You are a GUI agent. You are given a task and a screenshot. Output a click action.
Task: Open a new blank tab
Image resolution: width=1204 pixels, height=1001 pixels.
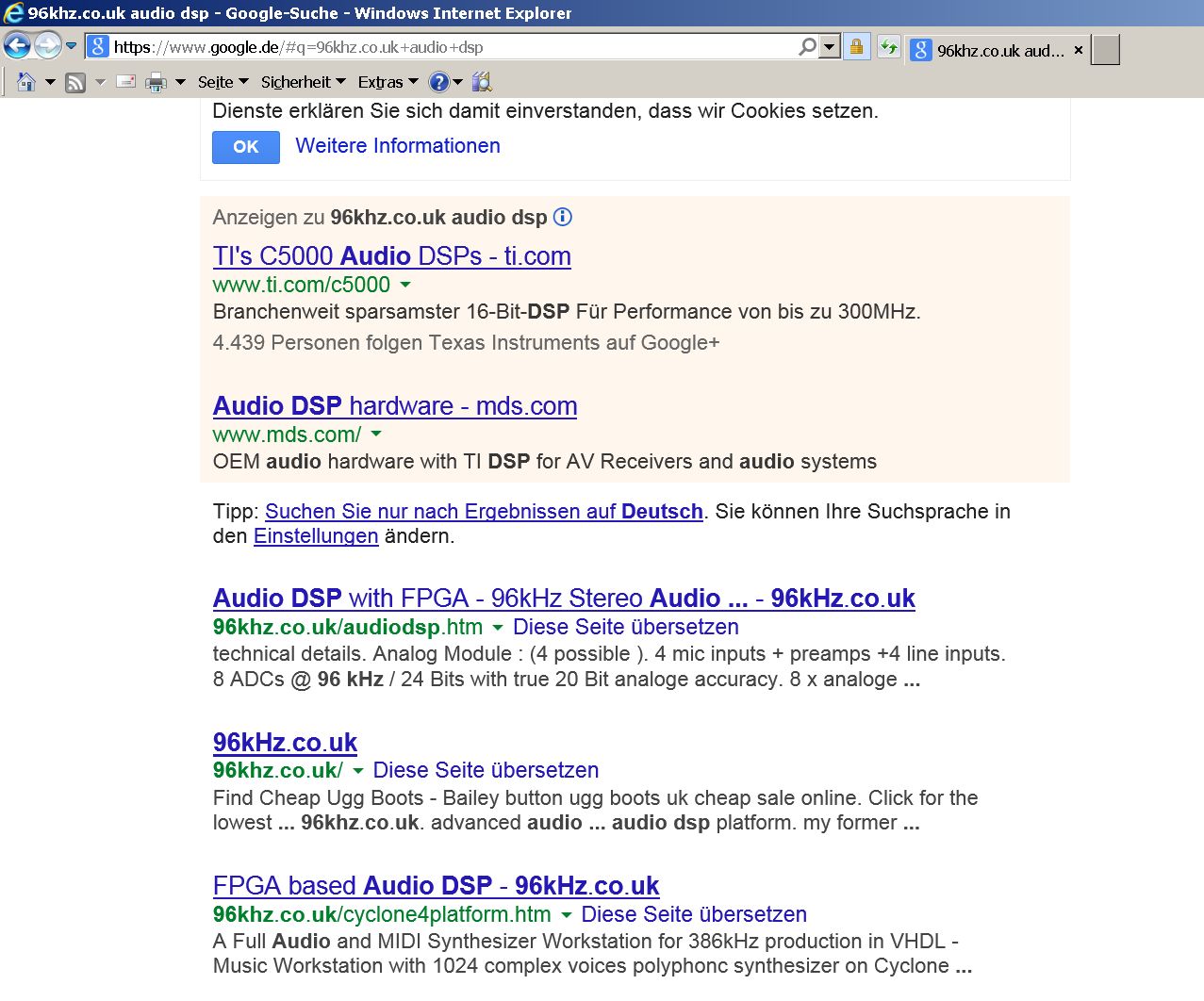click(1106, 50)
